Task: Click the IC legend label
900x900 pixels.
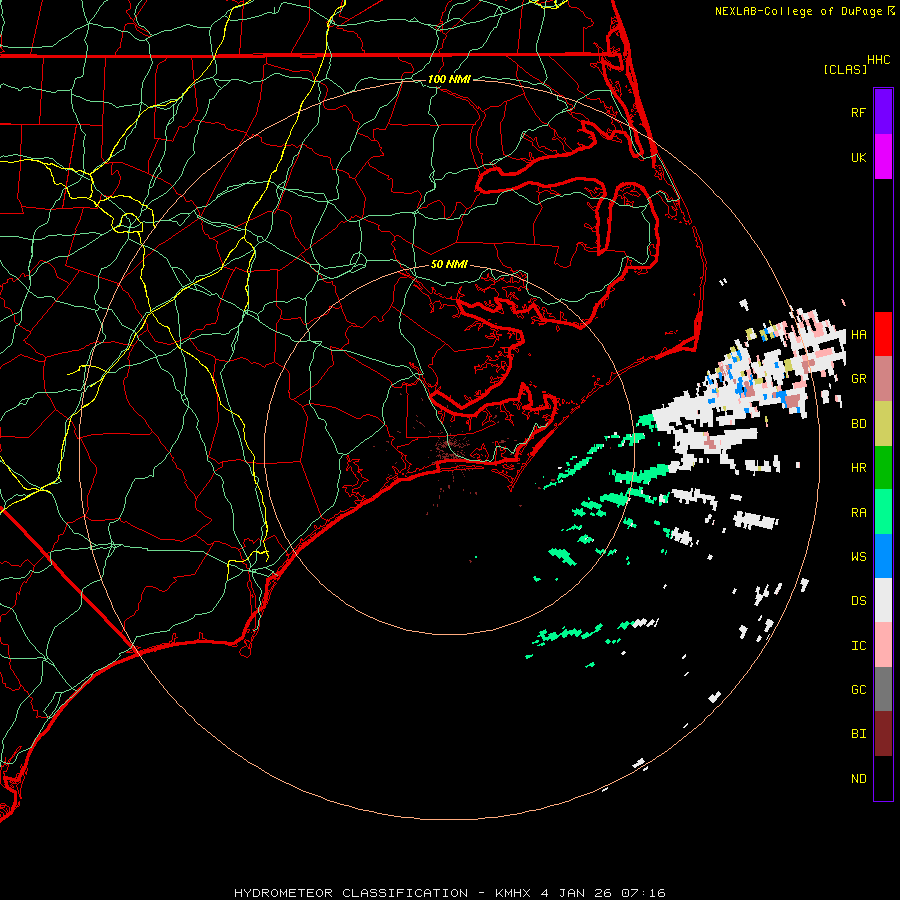Action: (858, 646)
